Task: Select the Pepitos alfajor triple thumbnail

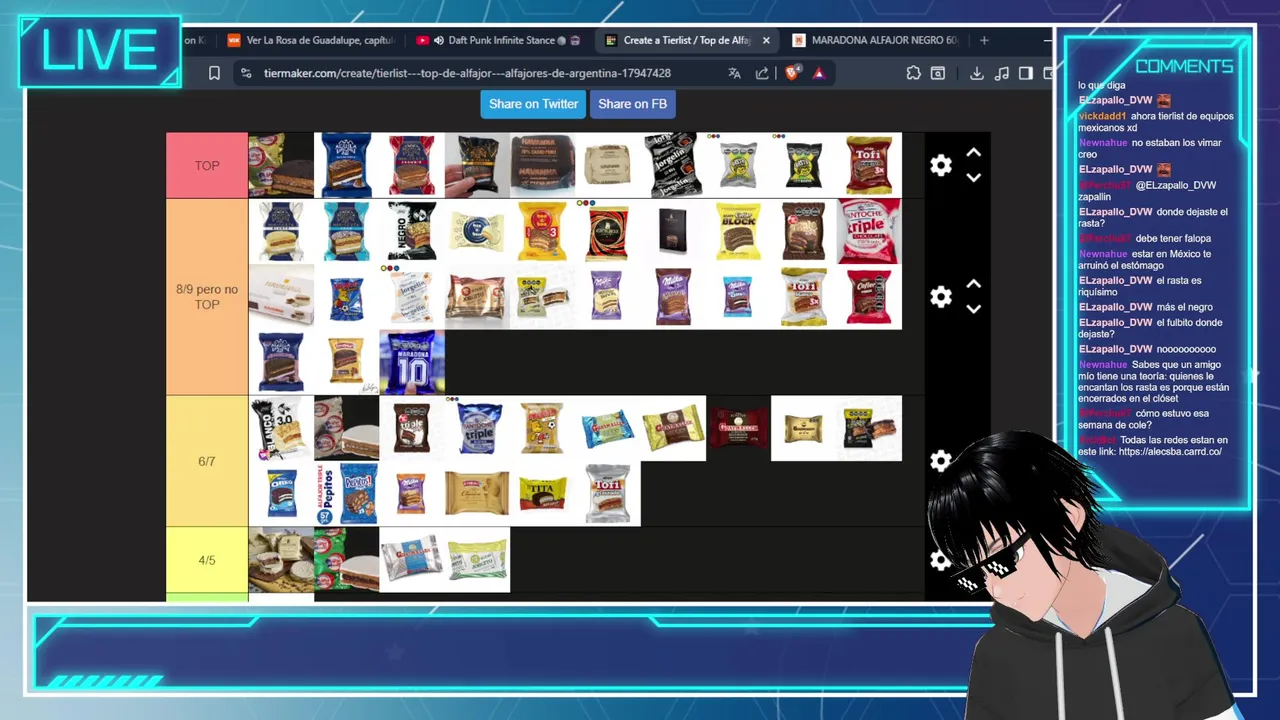Action: [x=347, y=494]
